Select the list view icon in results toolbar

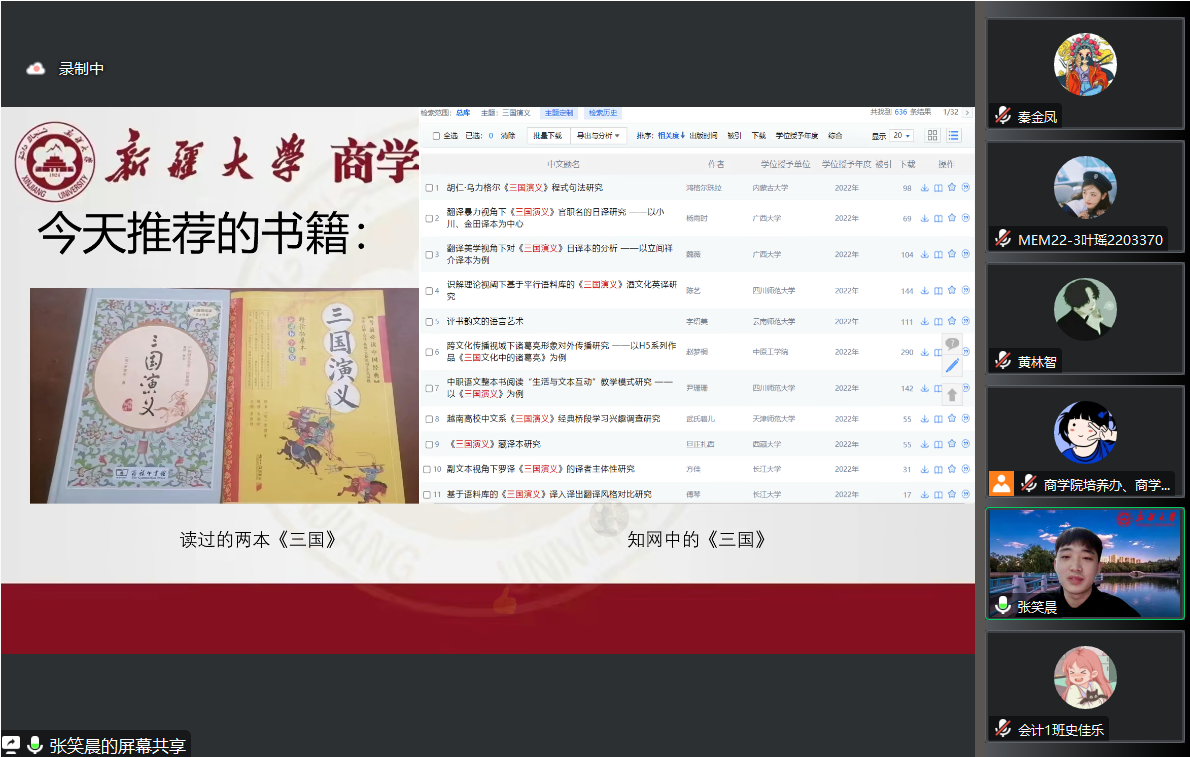click(954, 136)
